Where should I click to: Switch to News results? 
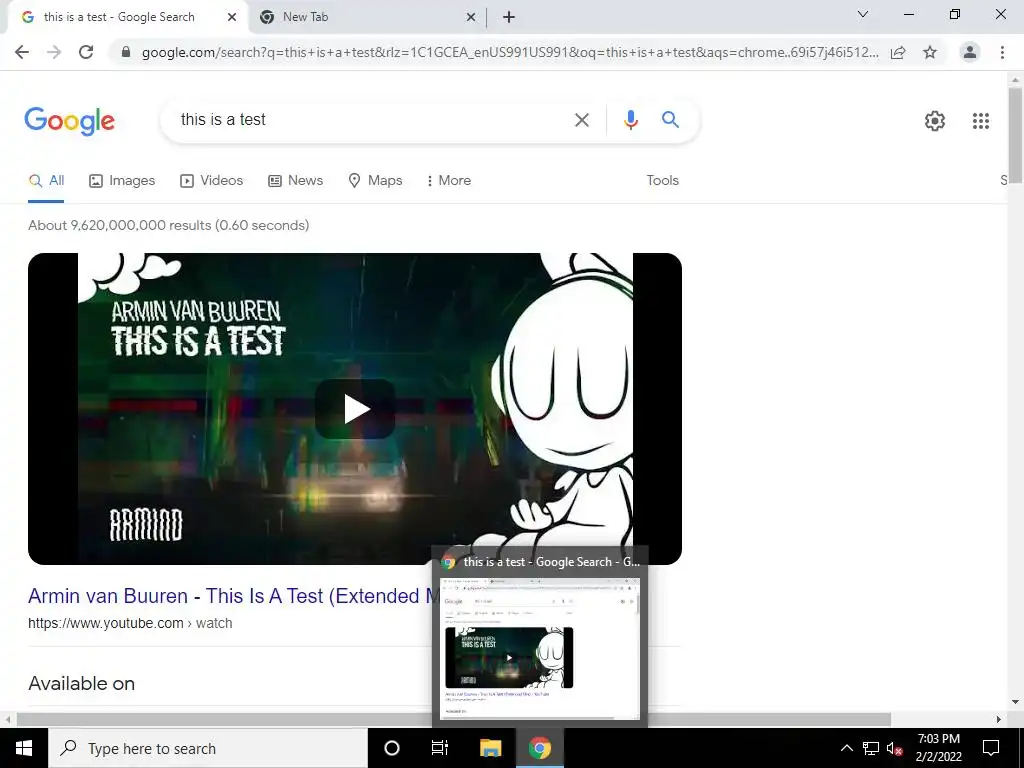pyautogui.click(x=296, y=181)
